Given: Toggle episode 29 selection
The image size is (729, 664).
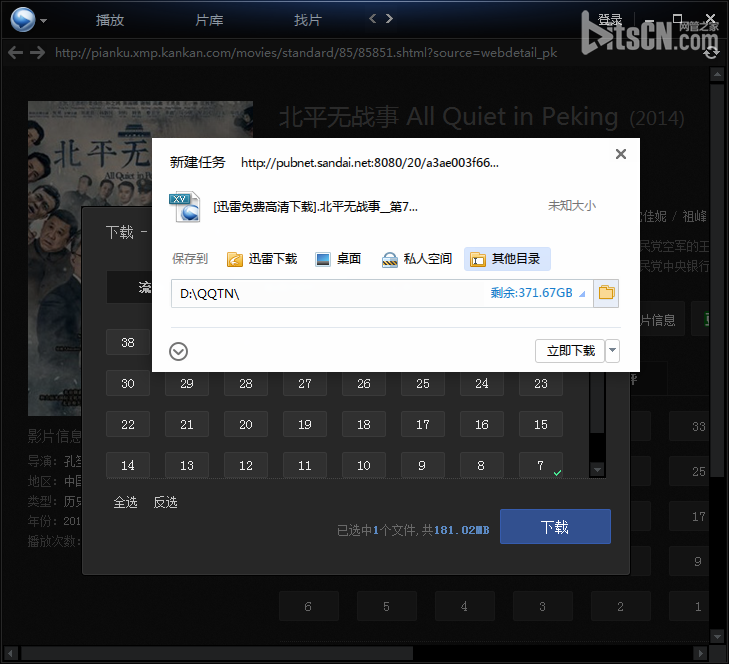Looking at the screenshot, I should point(187,384).
